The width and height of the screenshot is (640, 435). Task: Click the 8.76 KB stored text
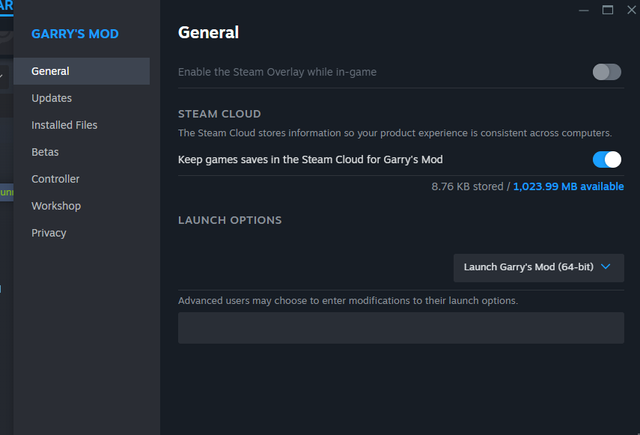coord(467,186)
